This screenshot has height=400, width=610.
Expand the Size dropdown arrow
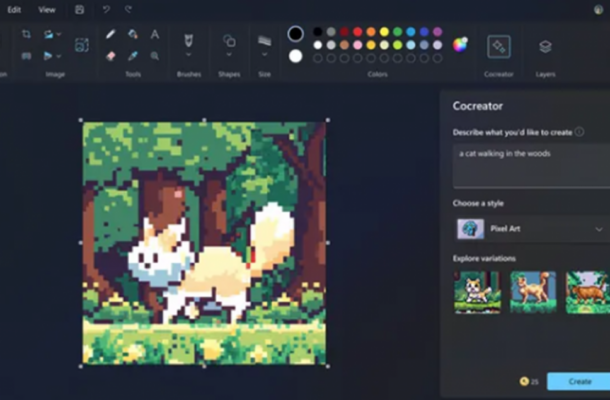[x=265, y=55]
